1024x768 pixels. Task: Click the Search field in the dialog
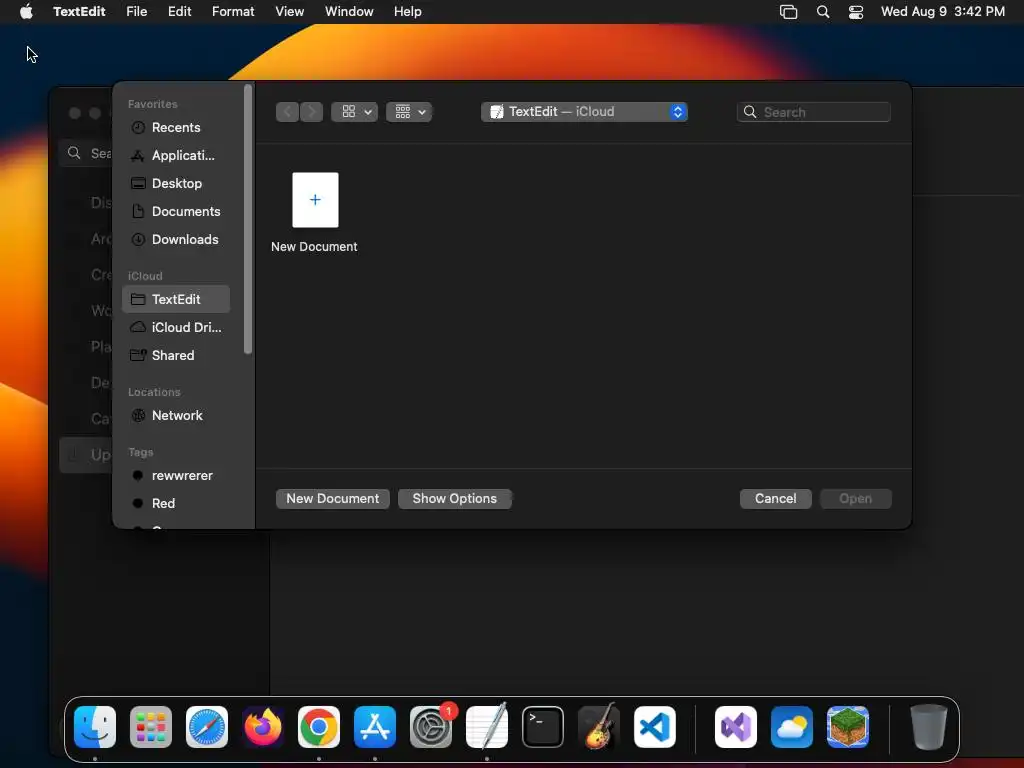click(814, 112)
